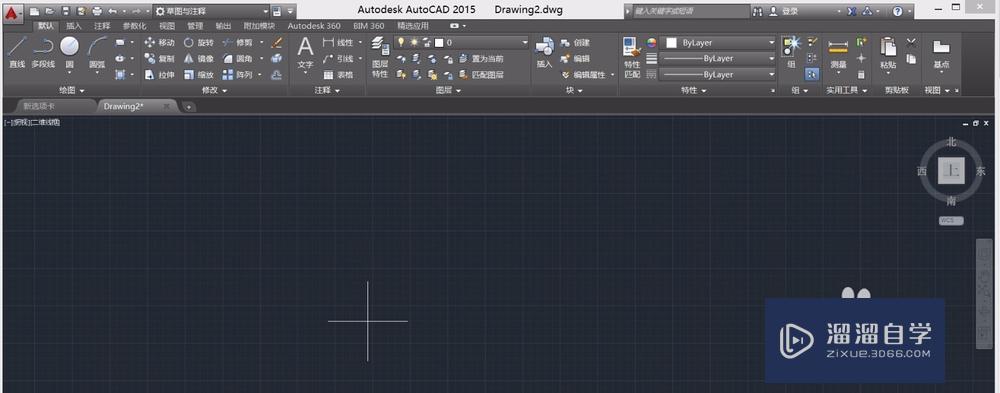Image resolution: width=1000 pixels, height=393 pixels.
Task: Click the Sign In (登录) button
Action: point(784,11)
